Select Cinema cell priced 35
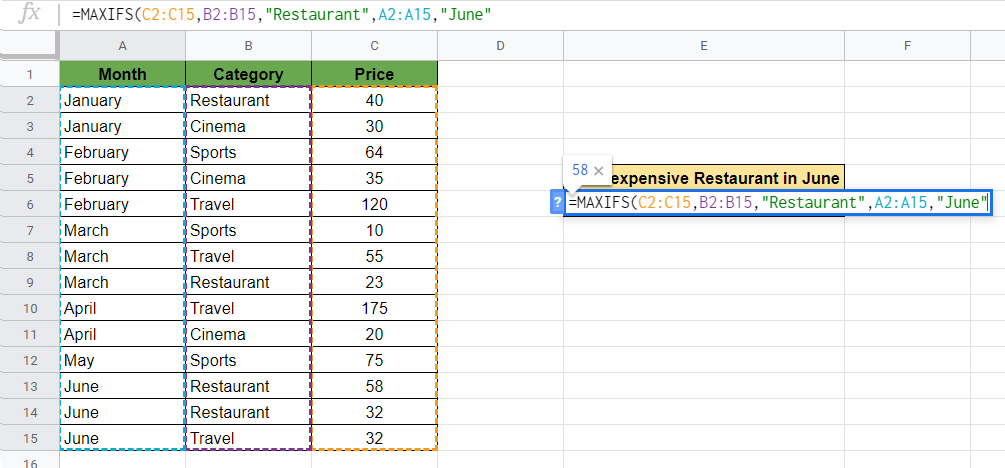The height and width of the screenshot is (468, 1005). coord(248,178)
